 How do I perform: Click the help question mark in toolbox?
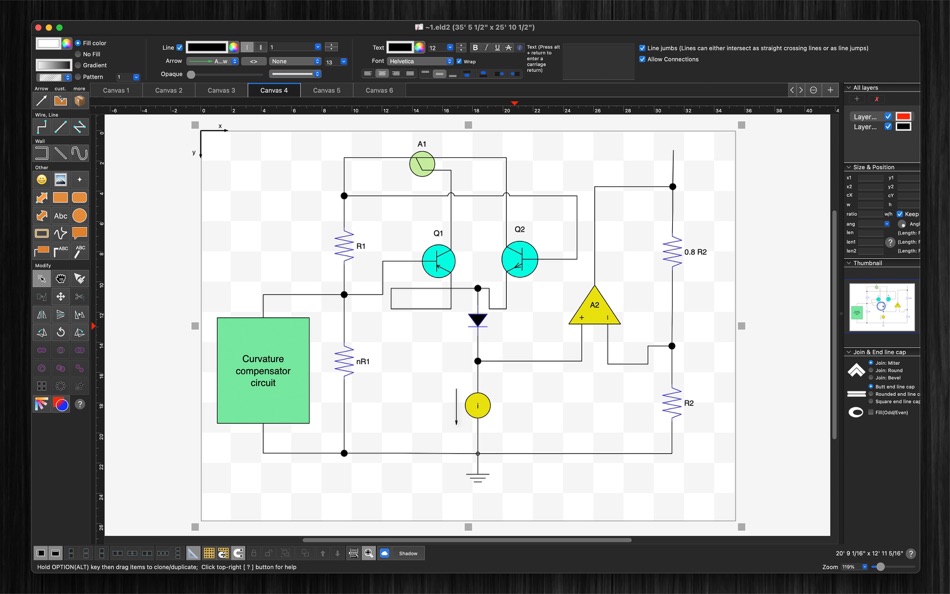tap(79, 404)
